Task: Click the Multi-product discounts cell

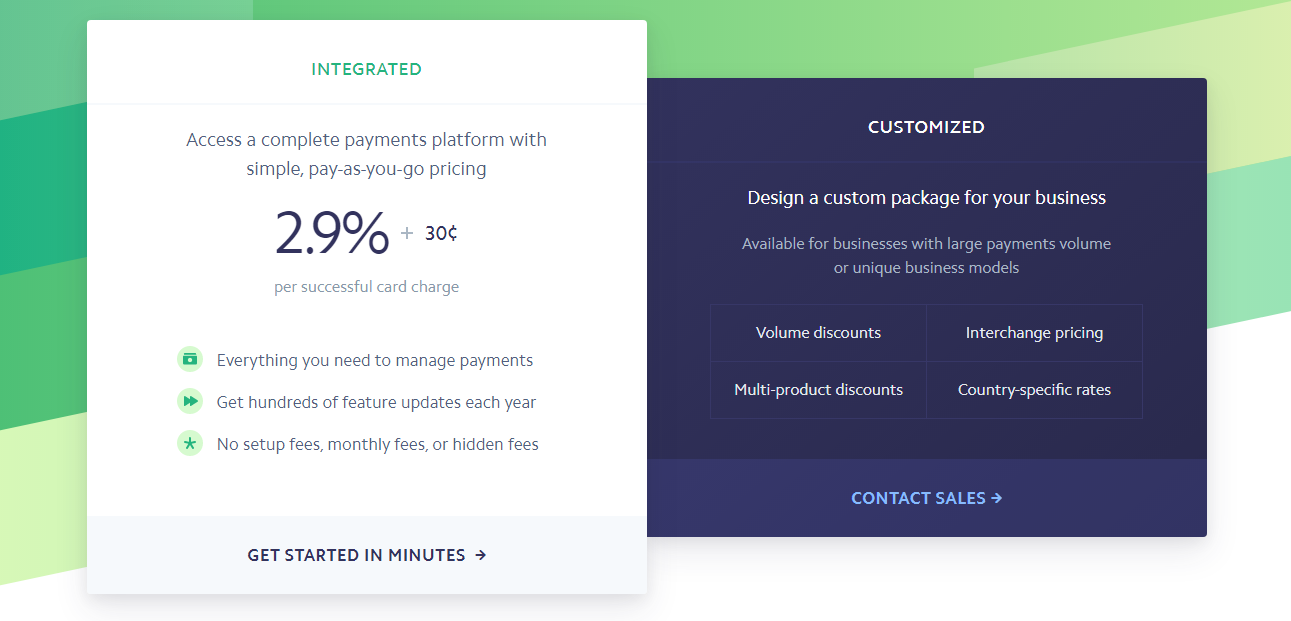Action: (x=818, y=390)
